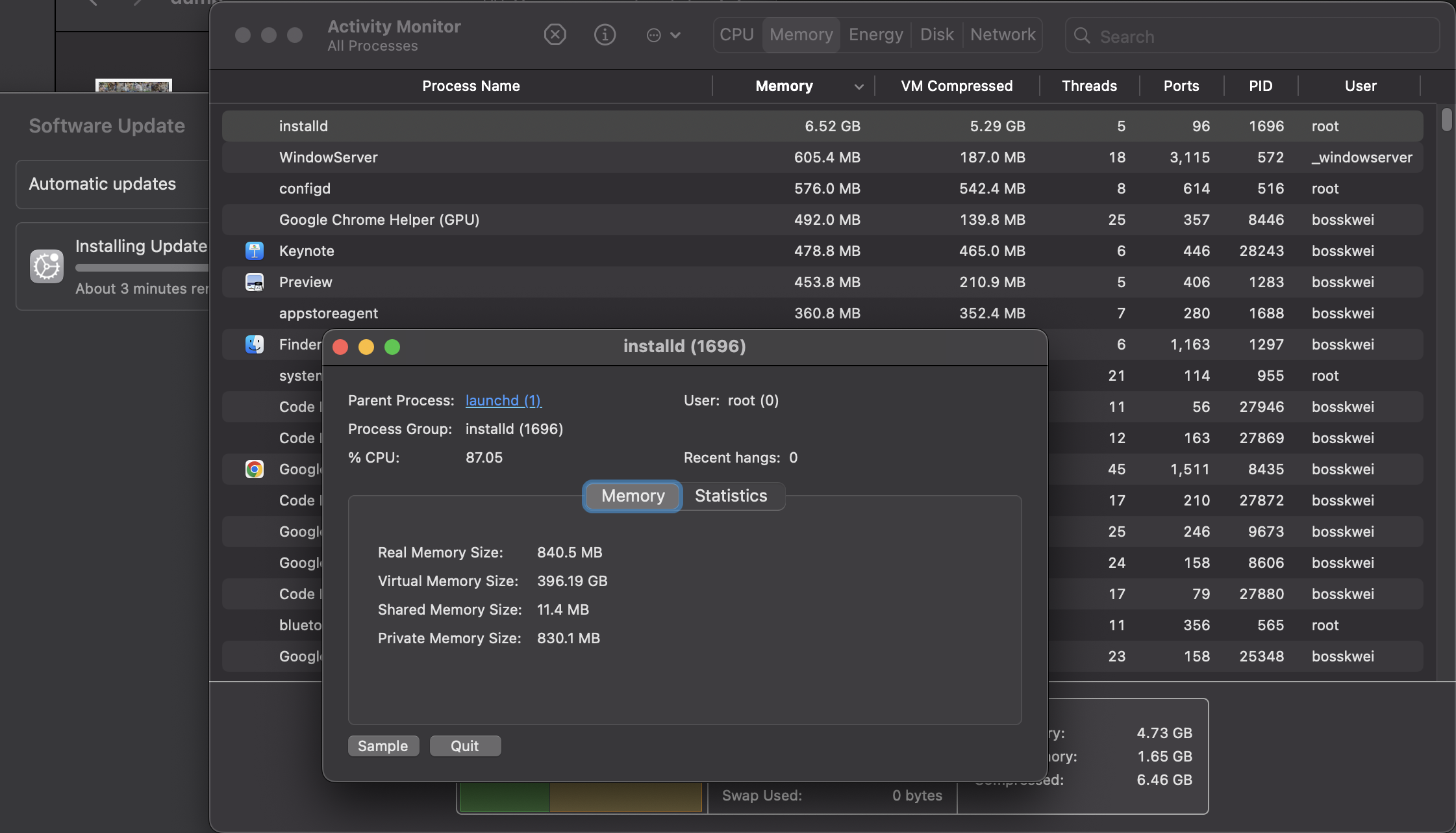Click the stop process X icon
1456x833 pixels.
[x=555, y=34]
